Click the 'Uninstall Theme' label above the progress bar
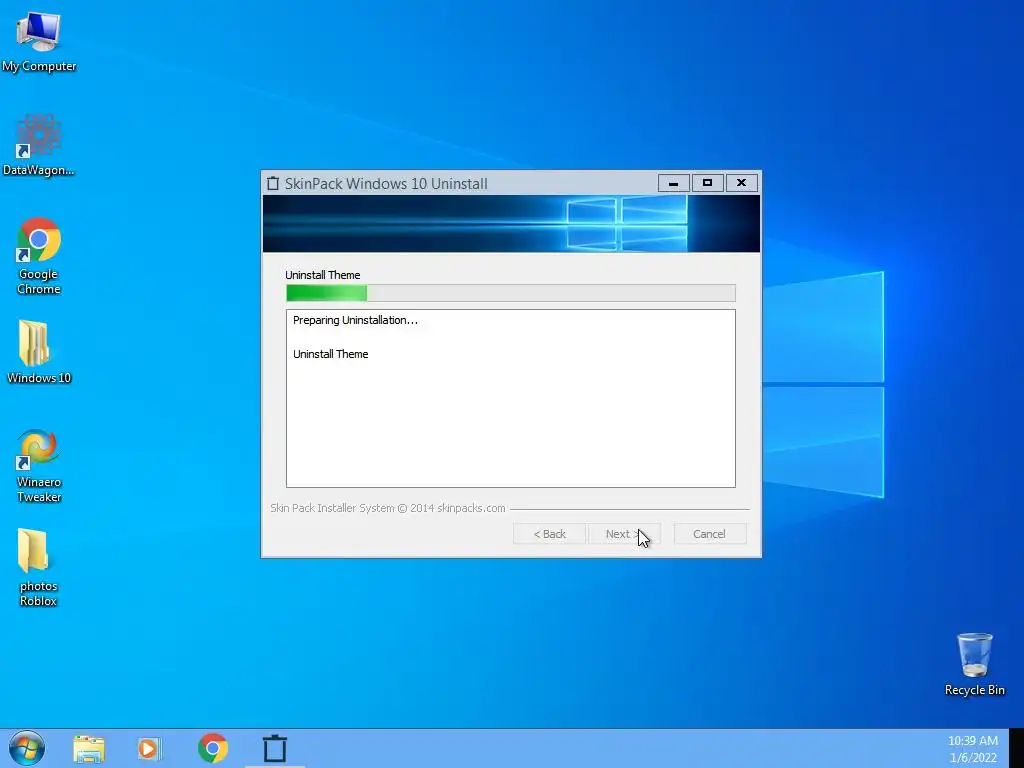The width and height of the screenshot is (1024, 768). click(323, 275)
